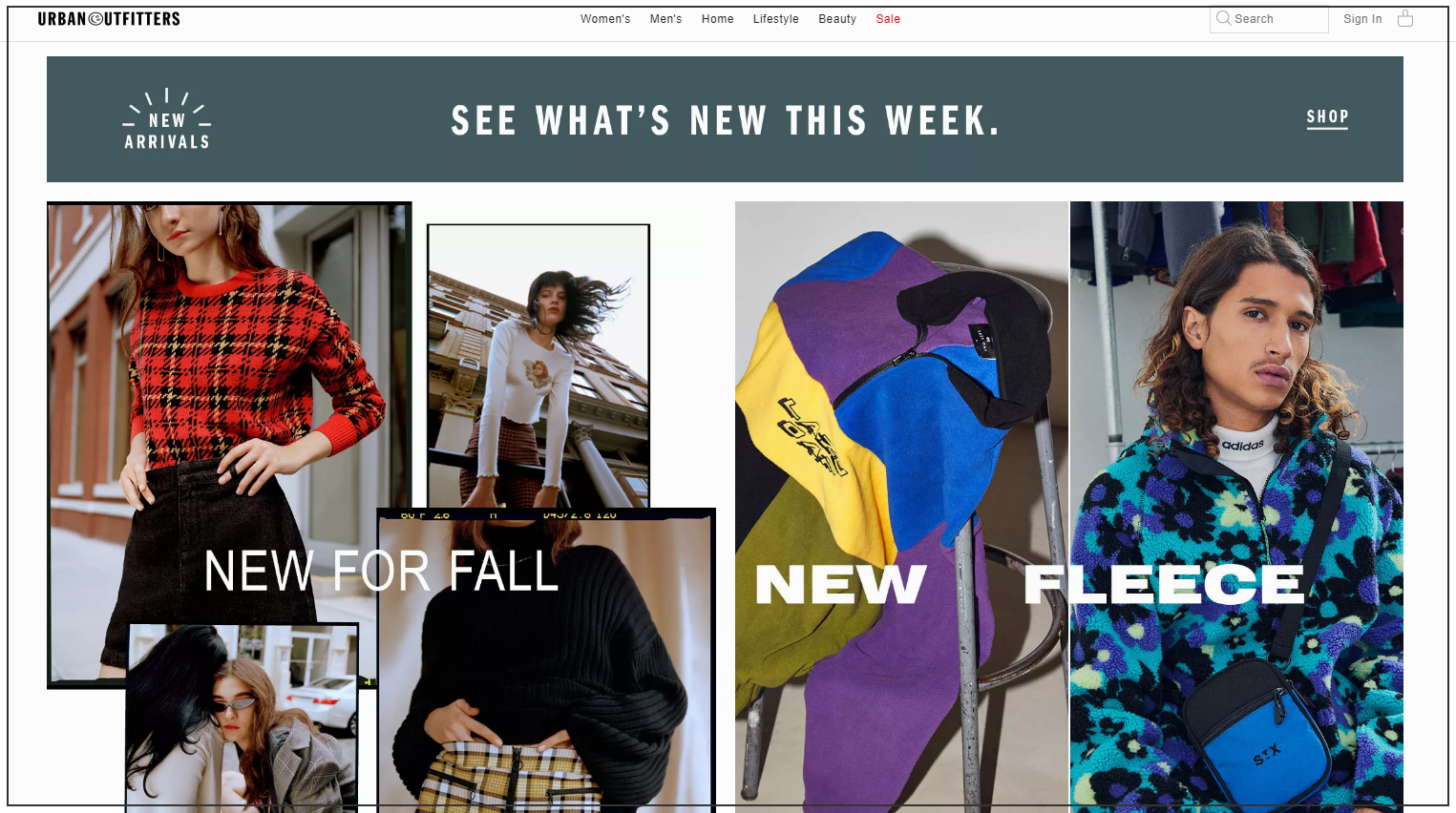Open the colorblock fleece on chair image
The width and height of the screenshot is (1456, 813).
point(901,507)
